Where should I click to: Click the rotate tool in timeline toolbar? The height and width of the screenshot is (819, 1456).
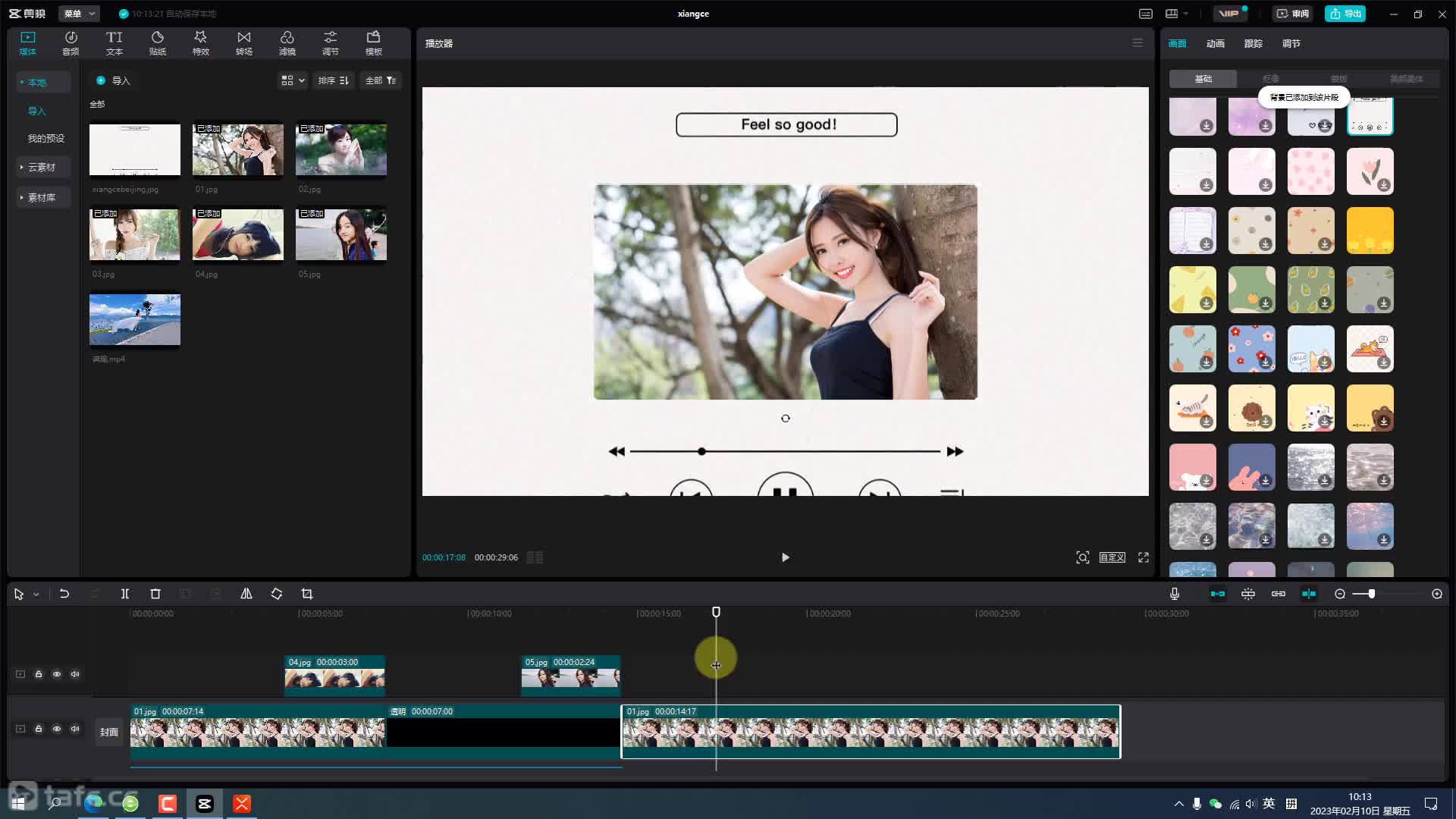[x=277, y=594]
